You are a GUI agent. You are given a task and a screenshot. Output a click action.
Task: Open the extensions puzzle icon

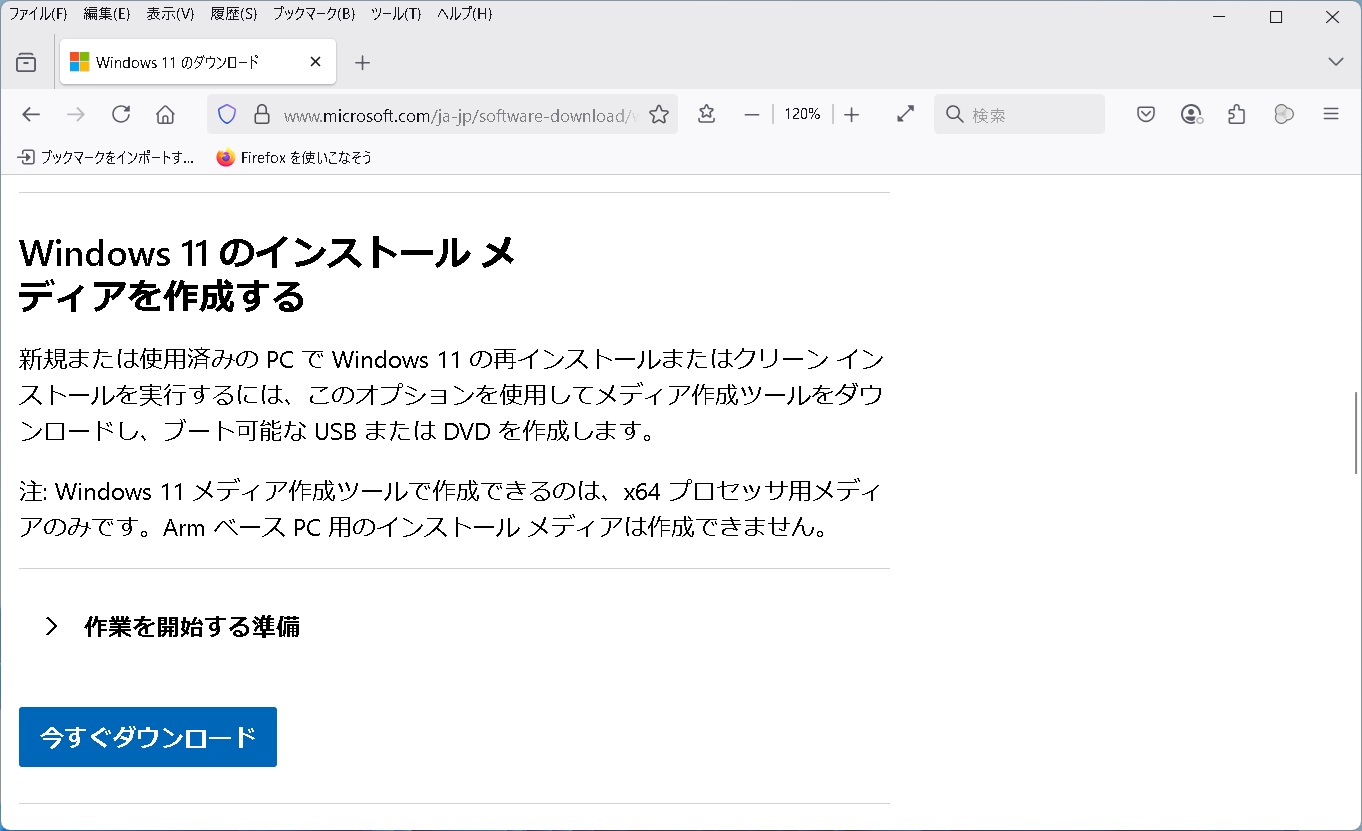(x=1237, y=114)
